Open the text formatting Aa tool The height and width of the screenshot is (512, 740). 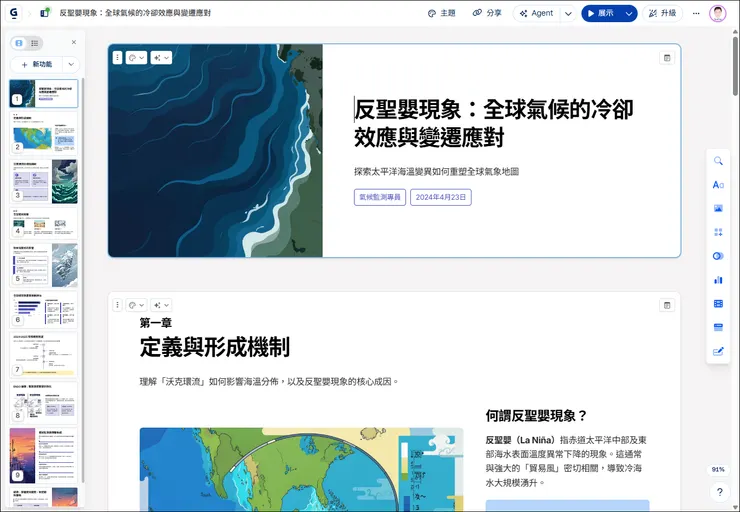[x=718, y=185]
